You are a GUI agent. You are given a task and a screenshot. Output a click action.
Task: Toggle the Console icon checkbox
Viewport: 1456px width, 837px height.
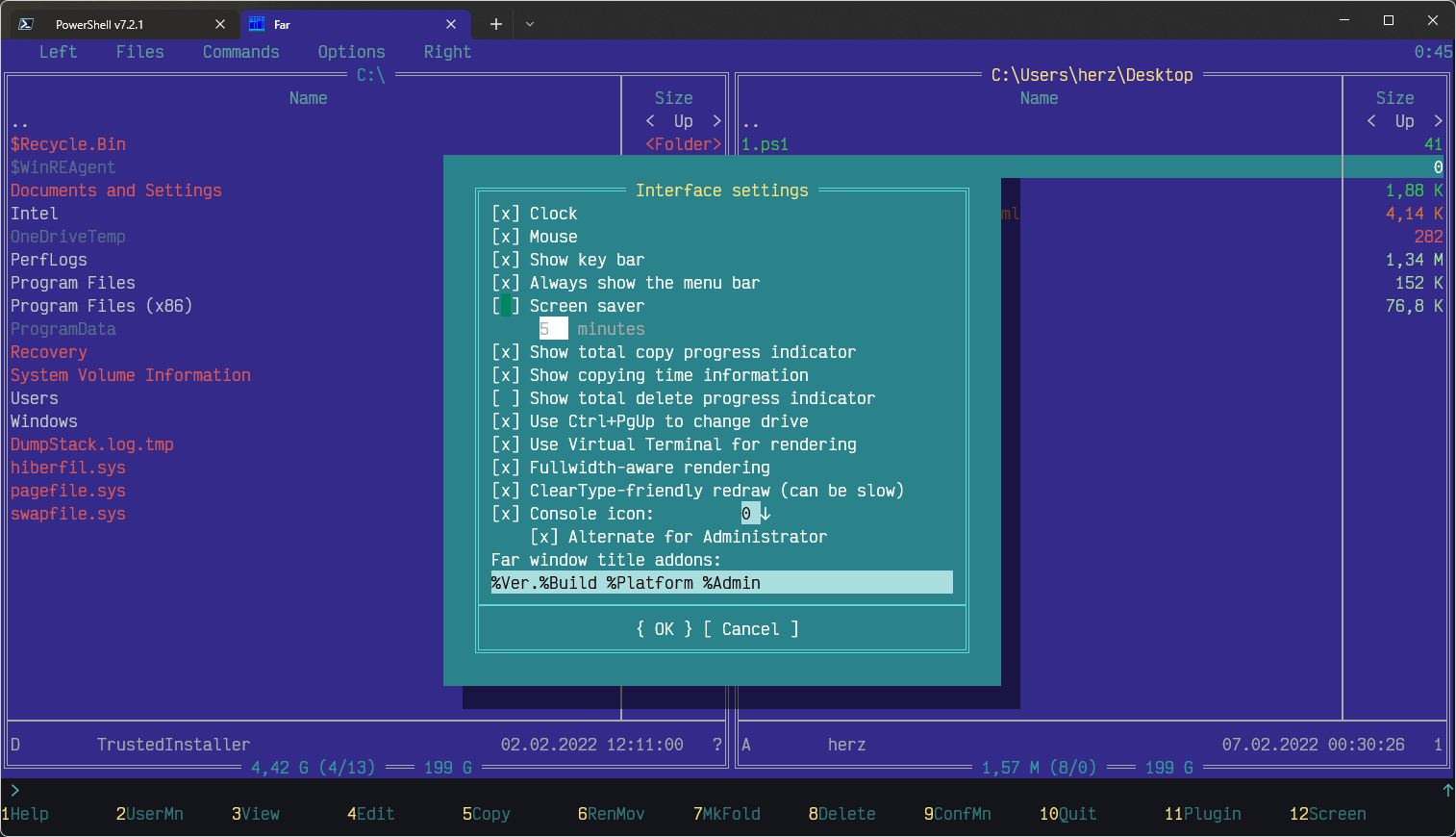pyautogui.click(x=506, y=514)
